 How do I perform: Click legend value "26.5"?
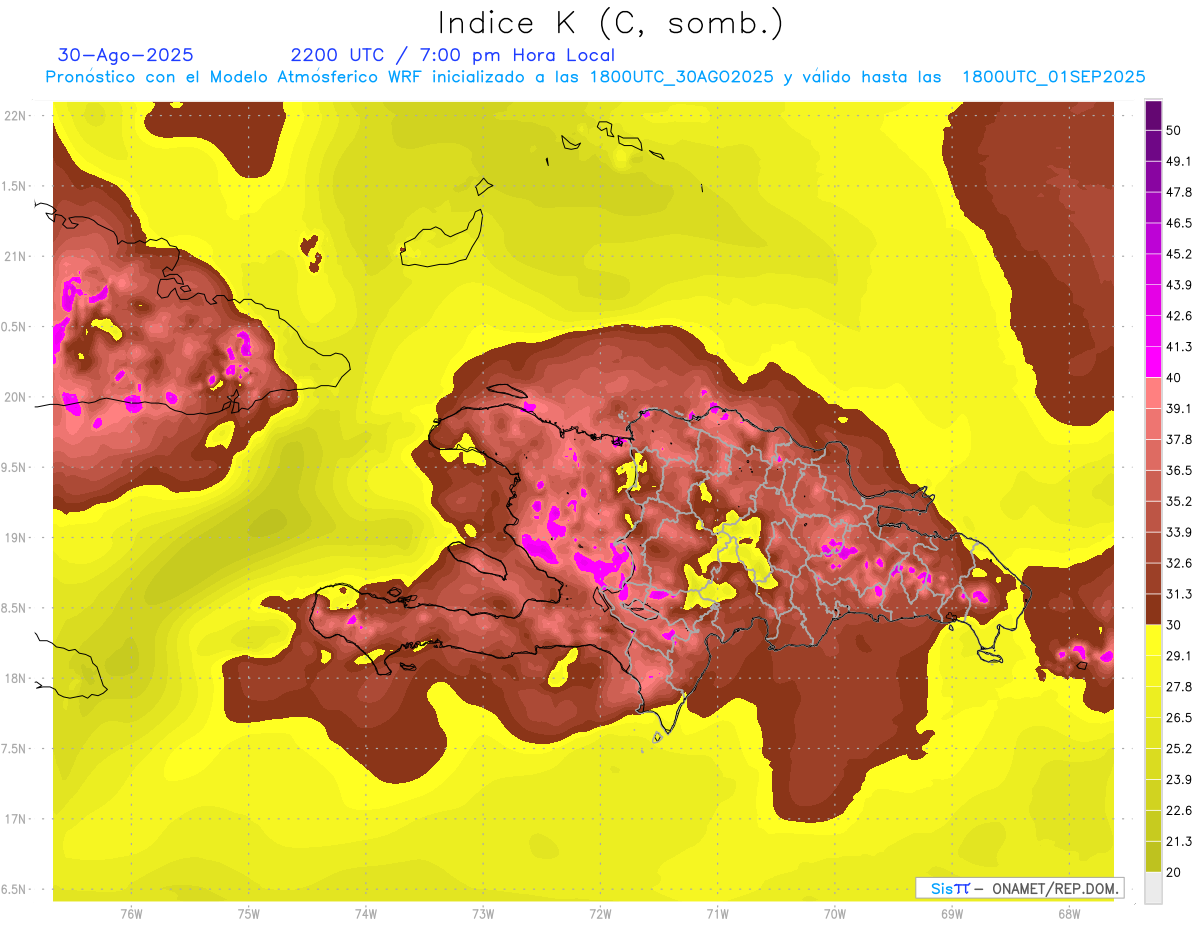pos(1179,718)
